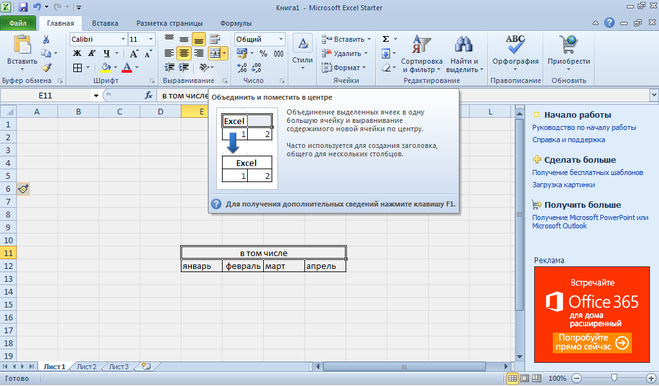Open the Calibri font name dropdown
This screenshot has width=659, height=386.
pos(123,39)
